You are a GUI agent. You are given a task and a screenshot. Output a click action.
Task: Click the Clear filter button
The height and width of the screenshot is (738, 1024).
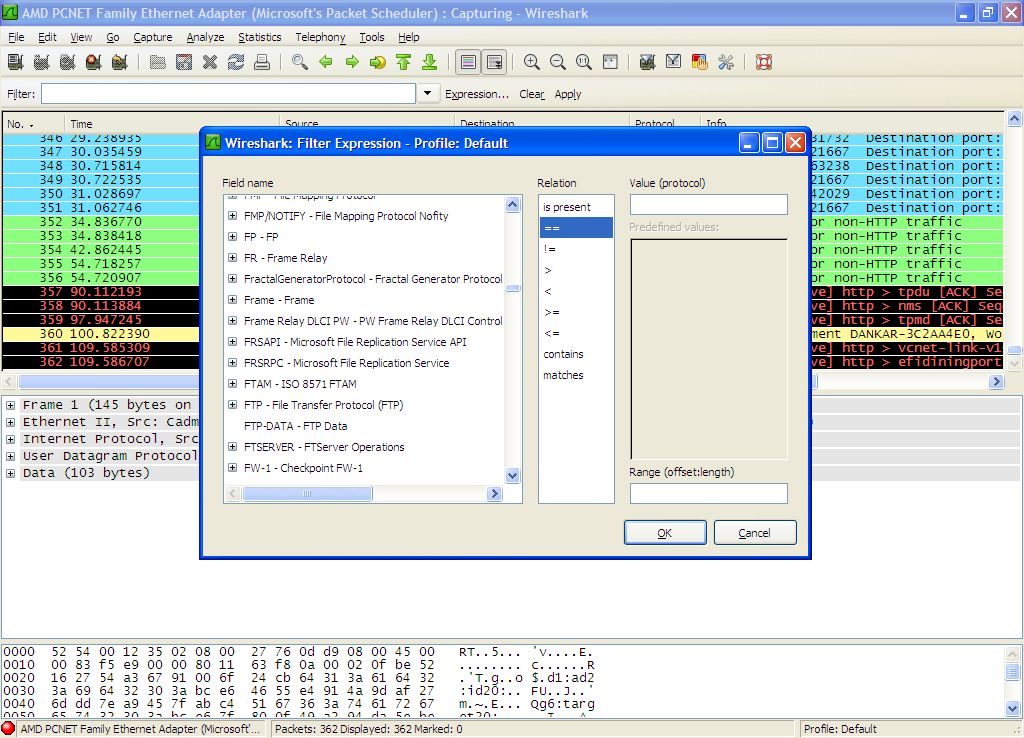(x=532, y=94)
